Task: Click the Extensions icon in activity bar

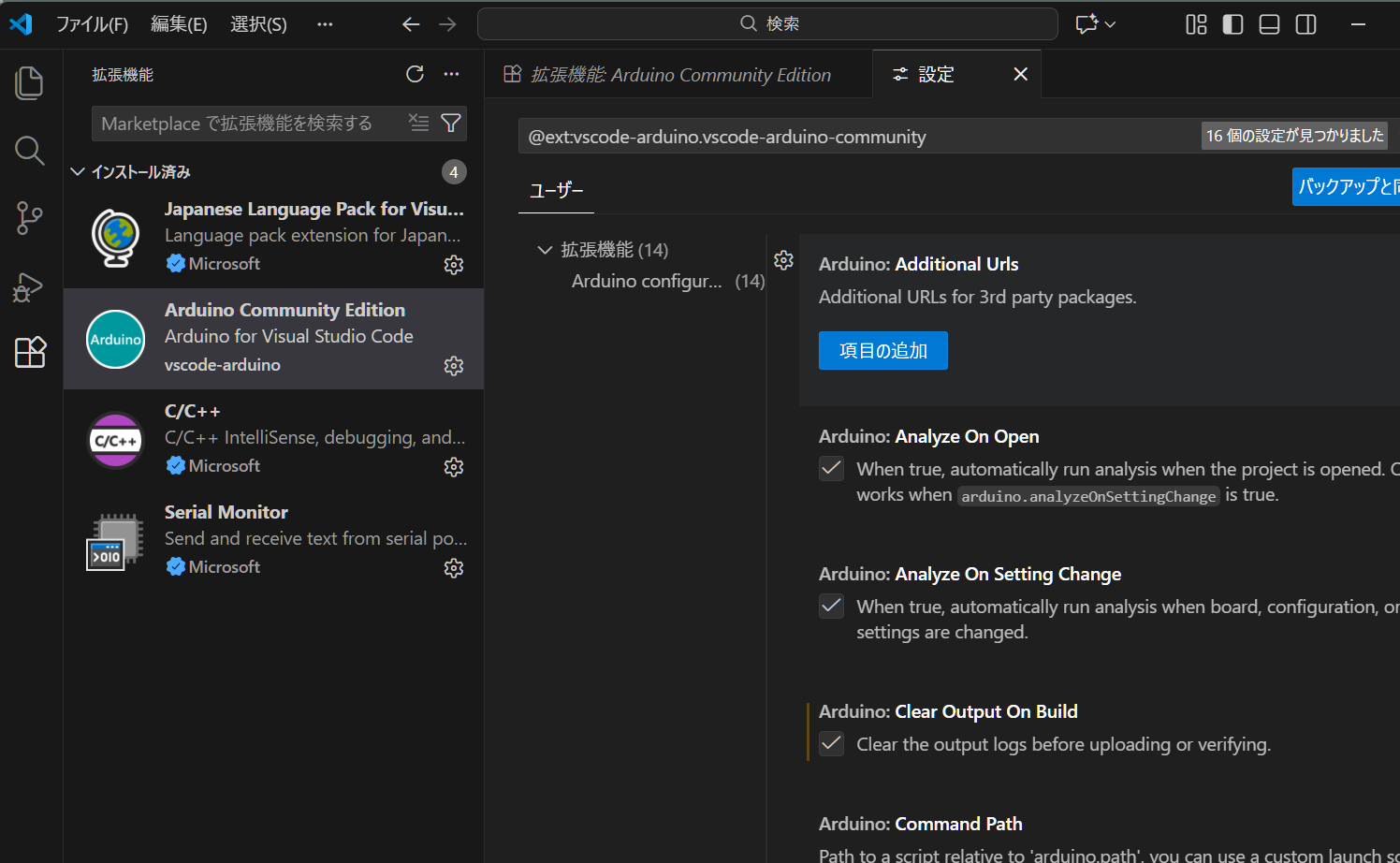Action: (x=30, y=353)
